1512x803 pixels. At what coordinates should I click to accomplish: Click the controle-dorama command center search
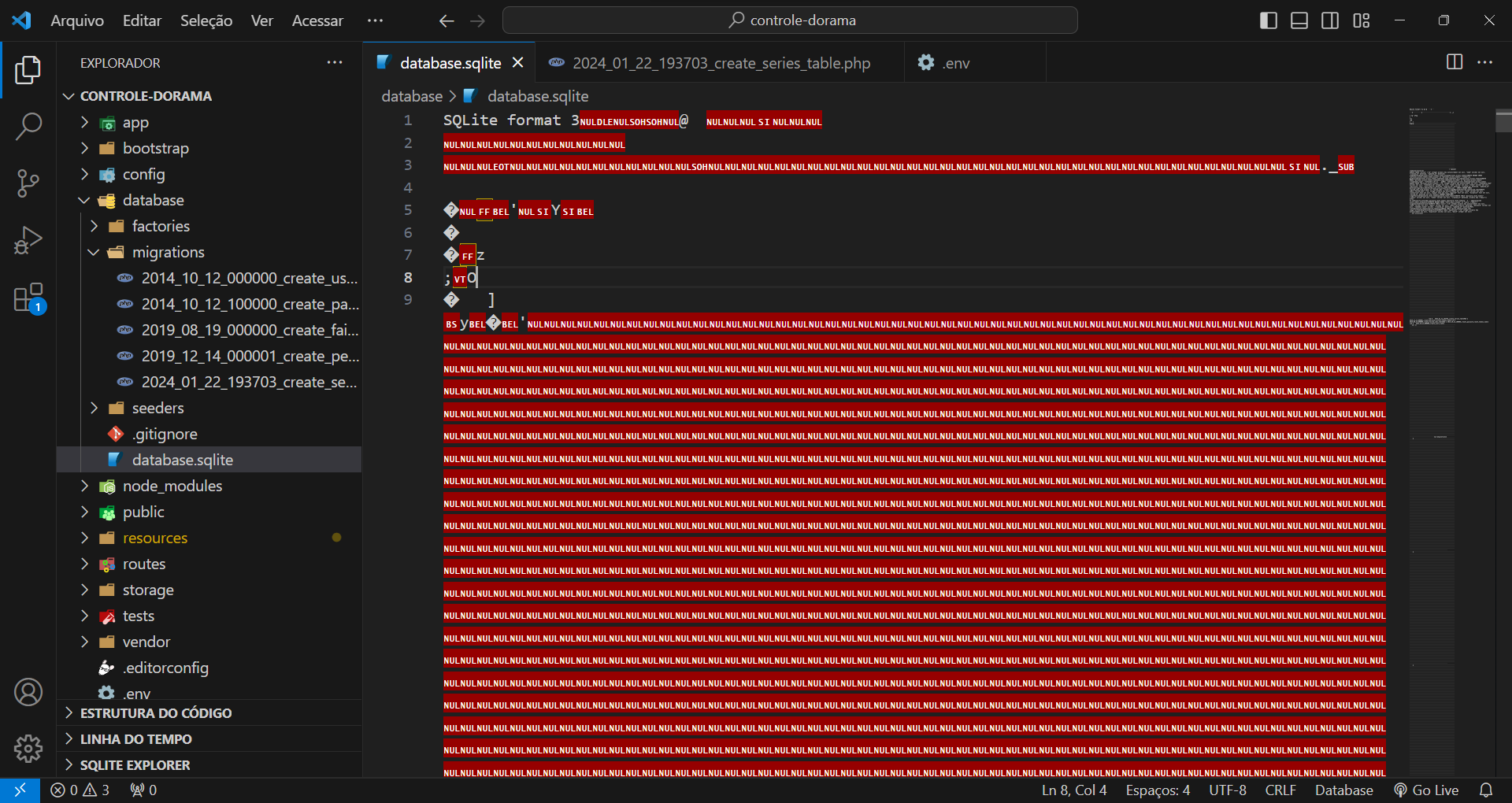pyautogui.click(x=790, y=20)
